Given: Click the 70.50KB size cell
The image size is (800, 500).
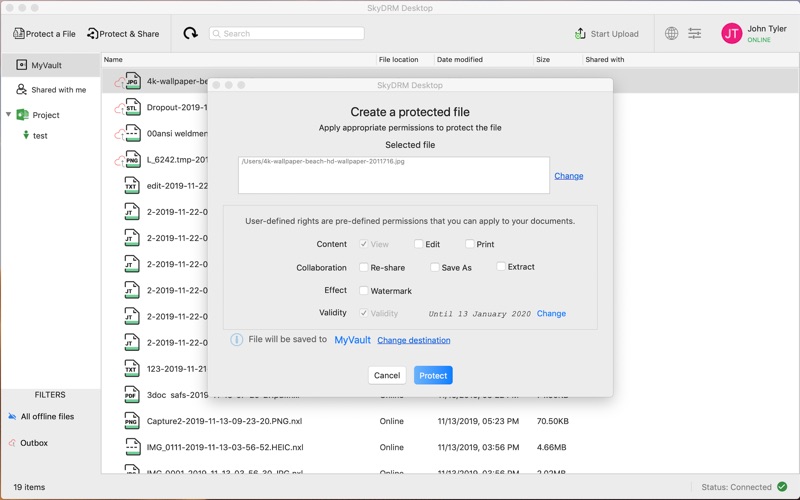Looking at the screenshot, I should [x=553, y=421].
